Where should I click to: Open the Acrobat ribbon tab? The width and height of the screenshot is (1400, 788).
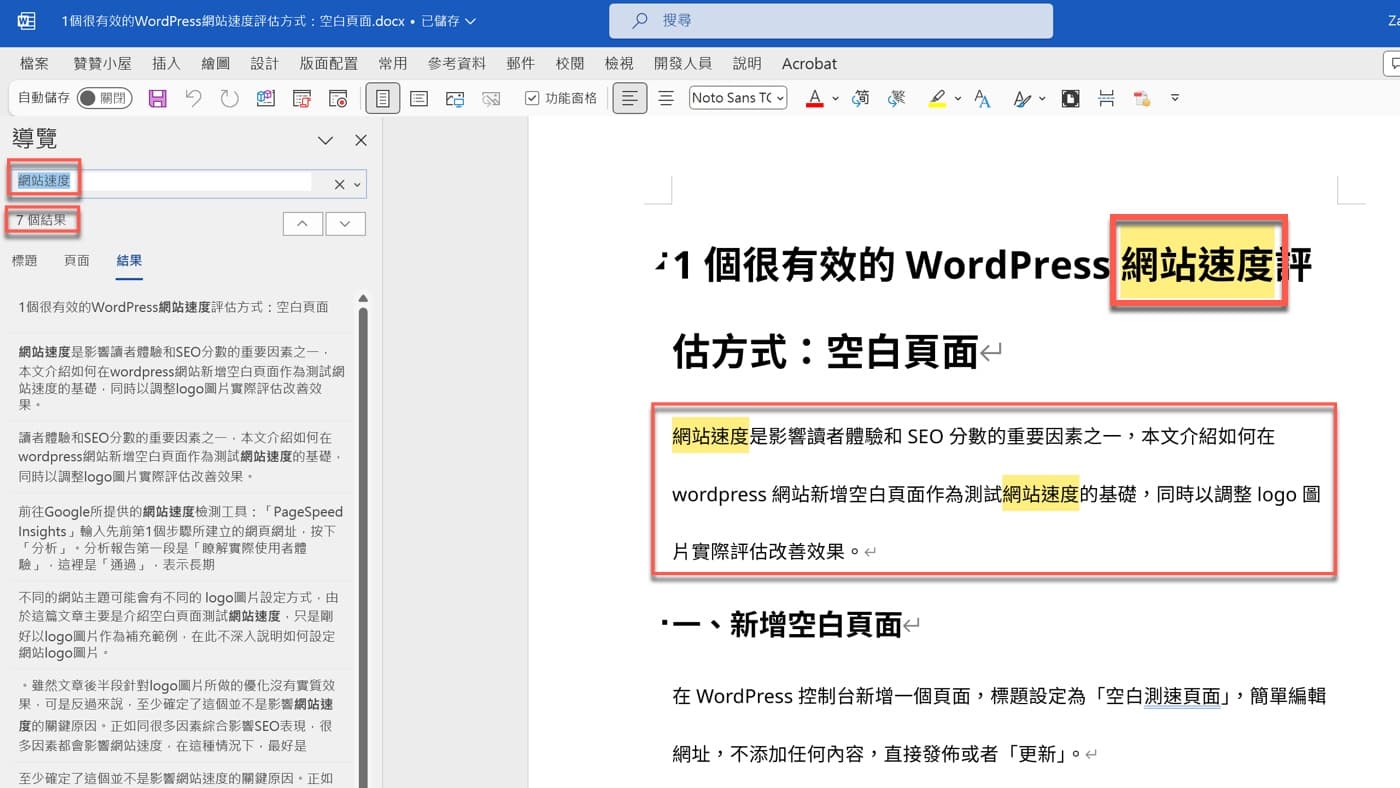click(x=809, y=63)
